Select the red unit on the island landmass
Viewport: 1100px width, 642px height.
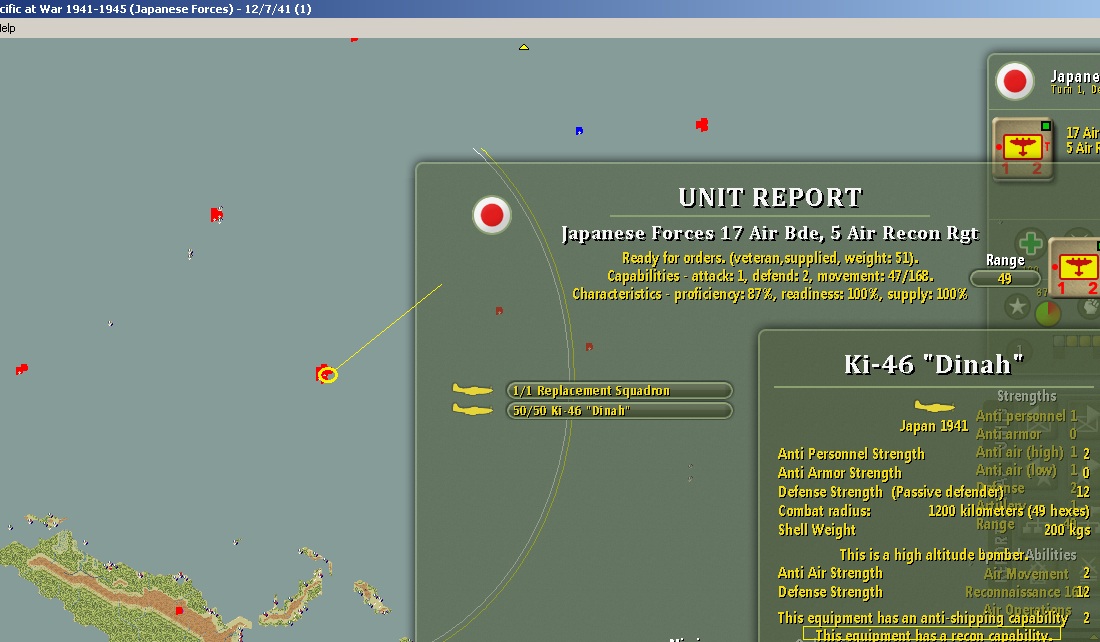[x=179, y=611]
